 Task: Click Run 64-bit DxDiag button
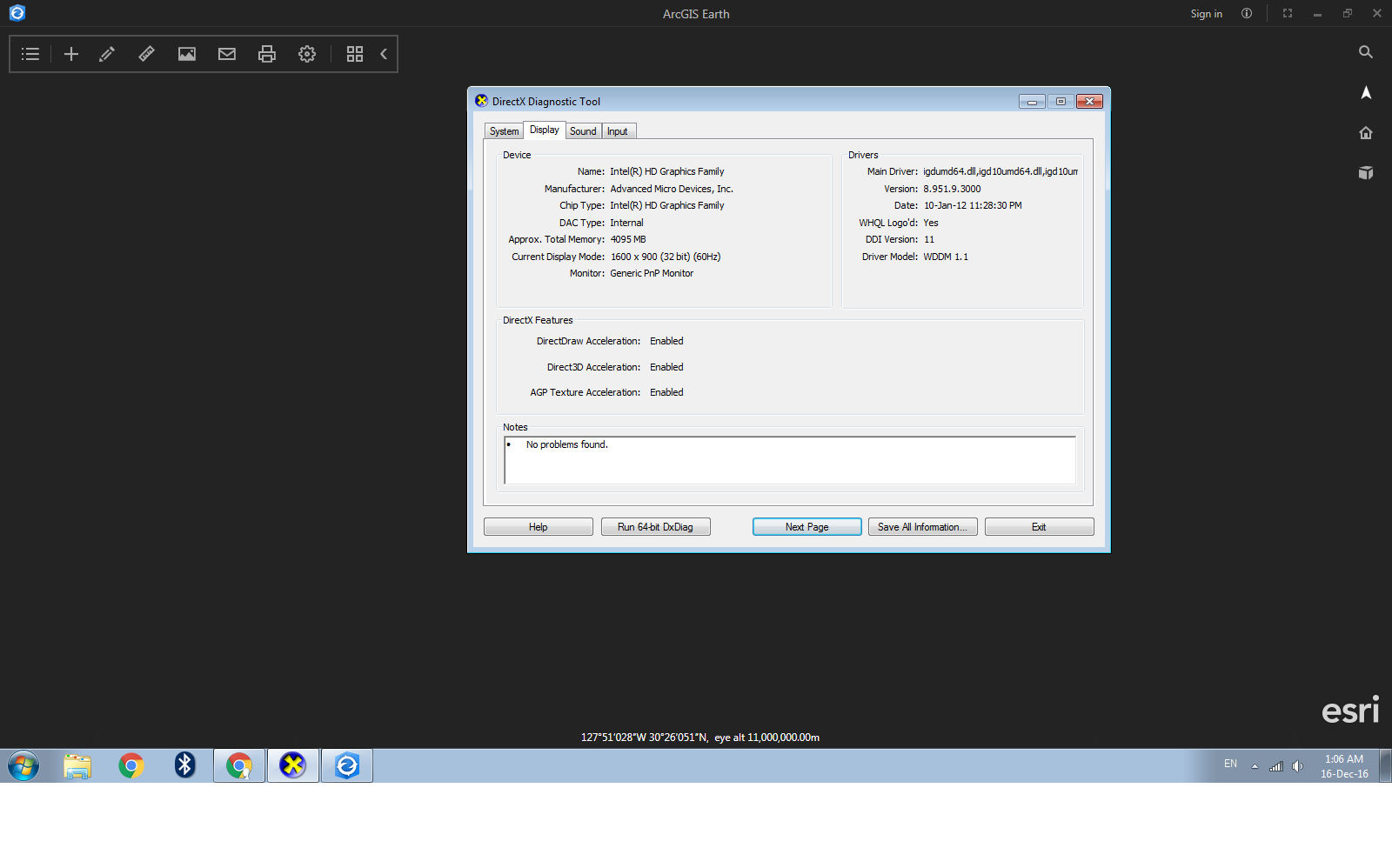tap(656, 527)
